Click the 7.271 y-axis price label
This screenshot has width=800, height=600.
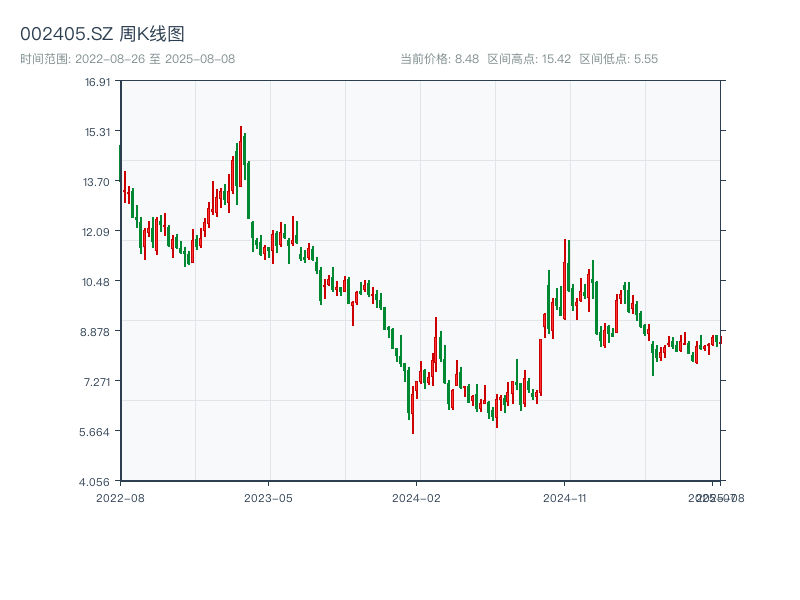point(97,381)
